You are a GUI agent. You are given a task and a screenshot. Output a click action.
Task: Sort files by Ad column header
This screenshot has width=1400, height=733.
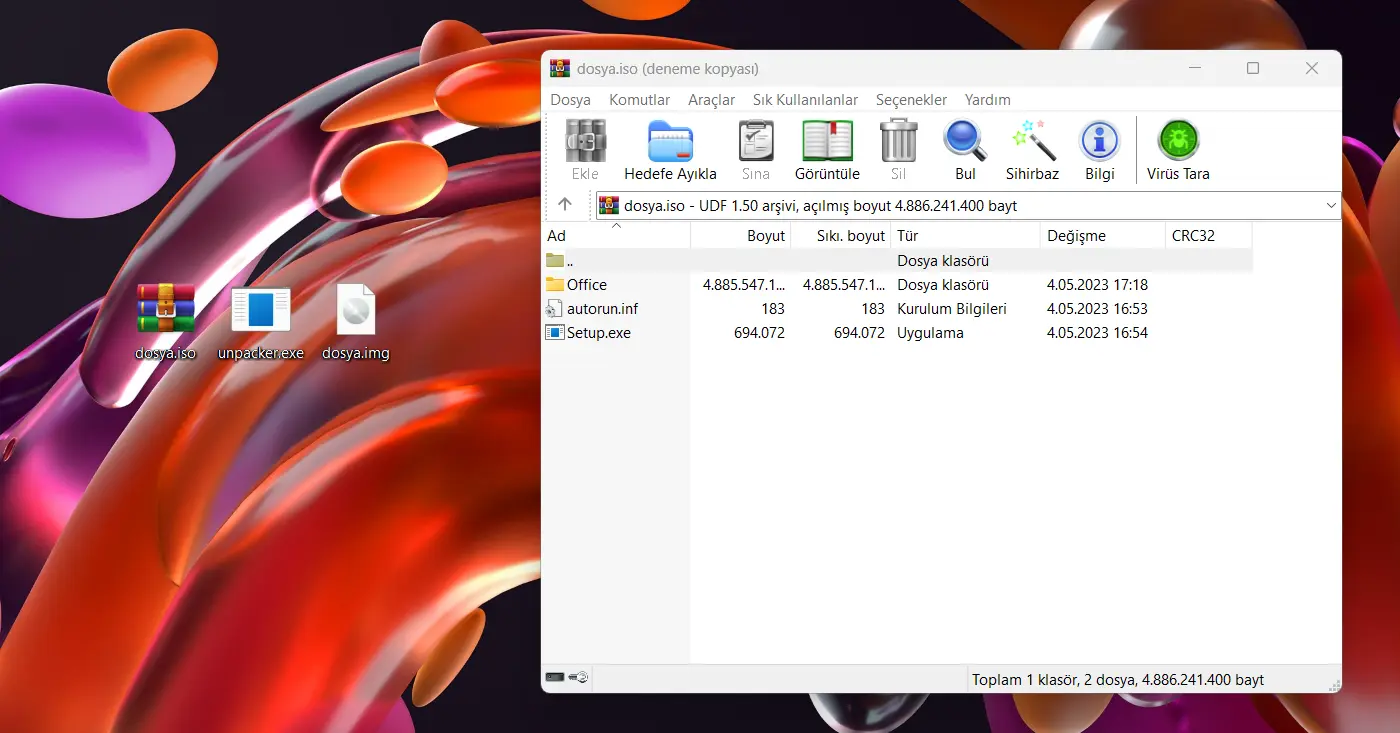tap(616, 236)
